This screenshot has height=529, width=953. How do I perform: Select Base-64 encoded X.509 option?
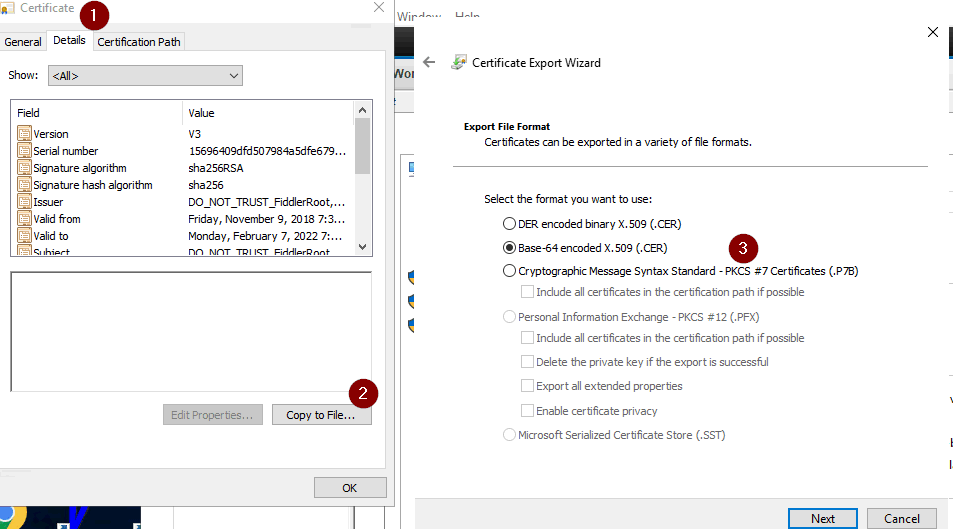coord(510,248)
